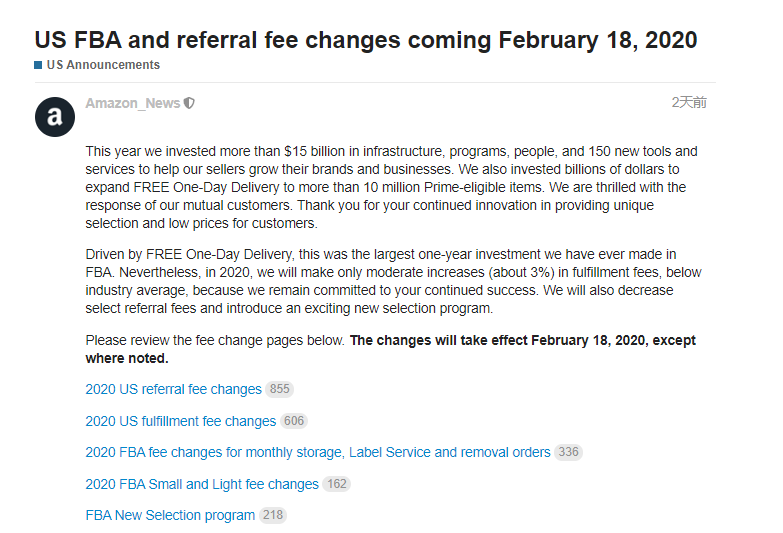The height and width of the screenshot is (533, 783).
Task: Click the 606 click-count badge
Action: click(294, 421)
